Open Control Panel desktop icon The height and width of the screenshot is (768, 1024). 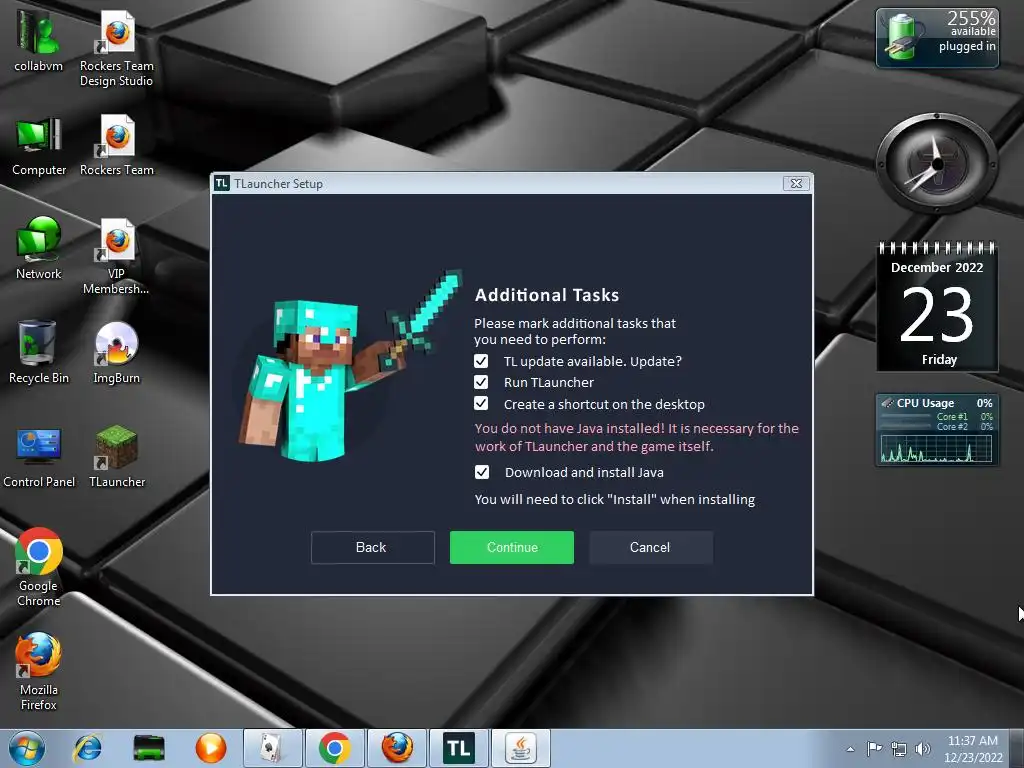point(39,457)
